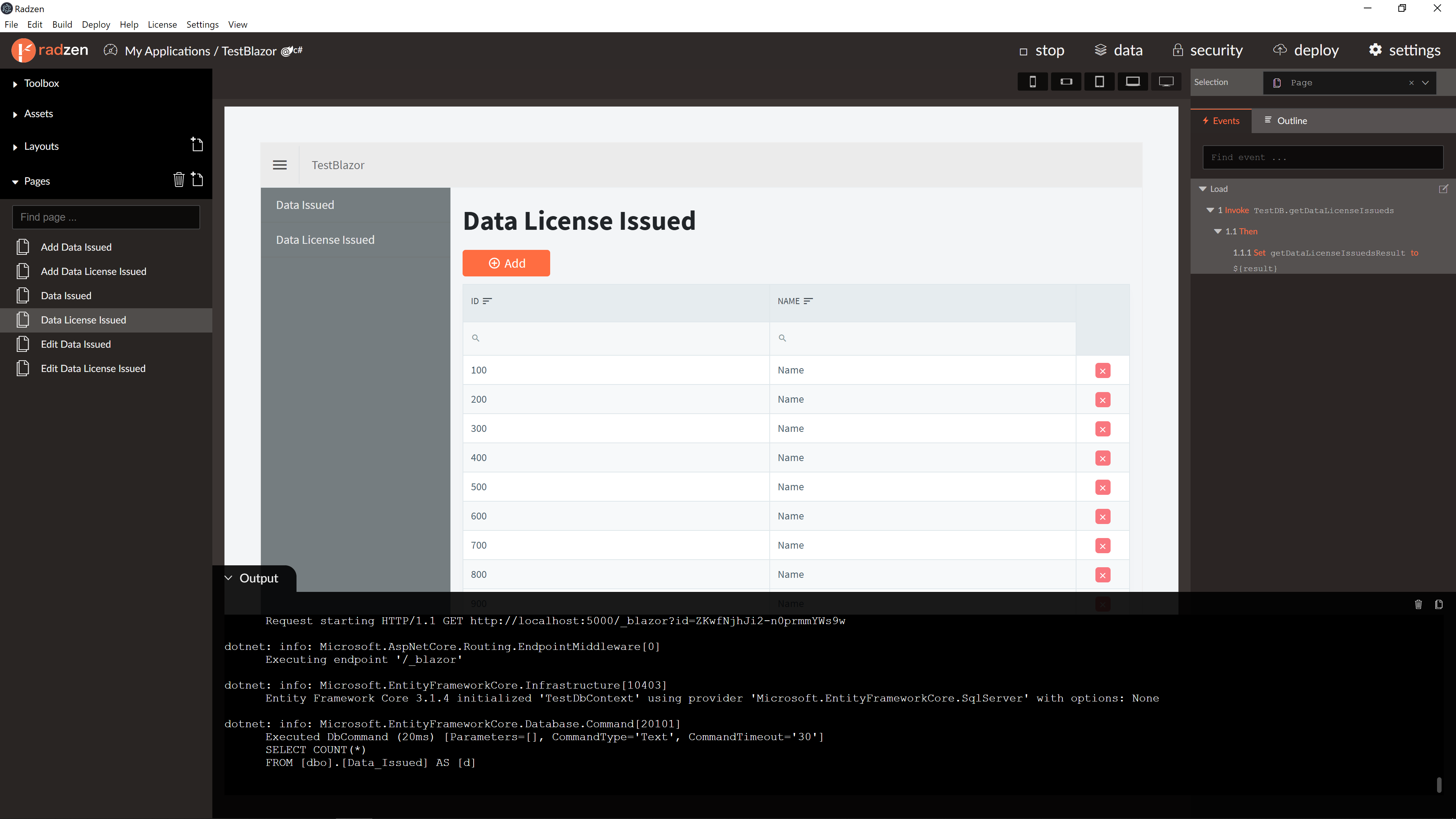Click the Find page search field

pos(106,217)
